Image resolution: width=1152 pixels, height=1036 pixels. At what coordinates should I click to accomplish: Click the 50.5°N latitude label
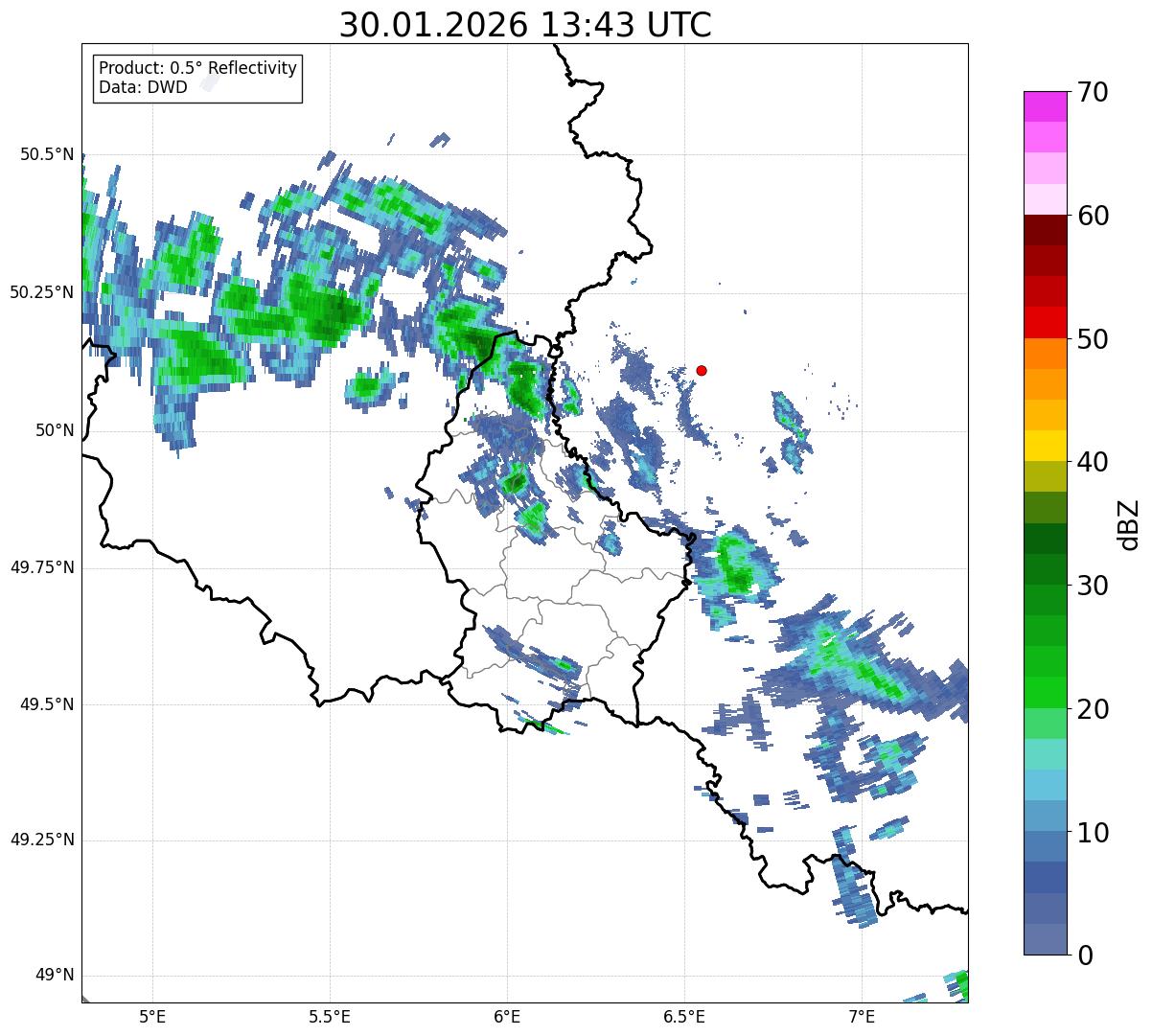pos(46,154)
